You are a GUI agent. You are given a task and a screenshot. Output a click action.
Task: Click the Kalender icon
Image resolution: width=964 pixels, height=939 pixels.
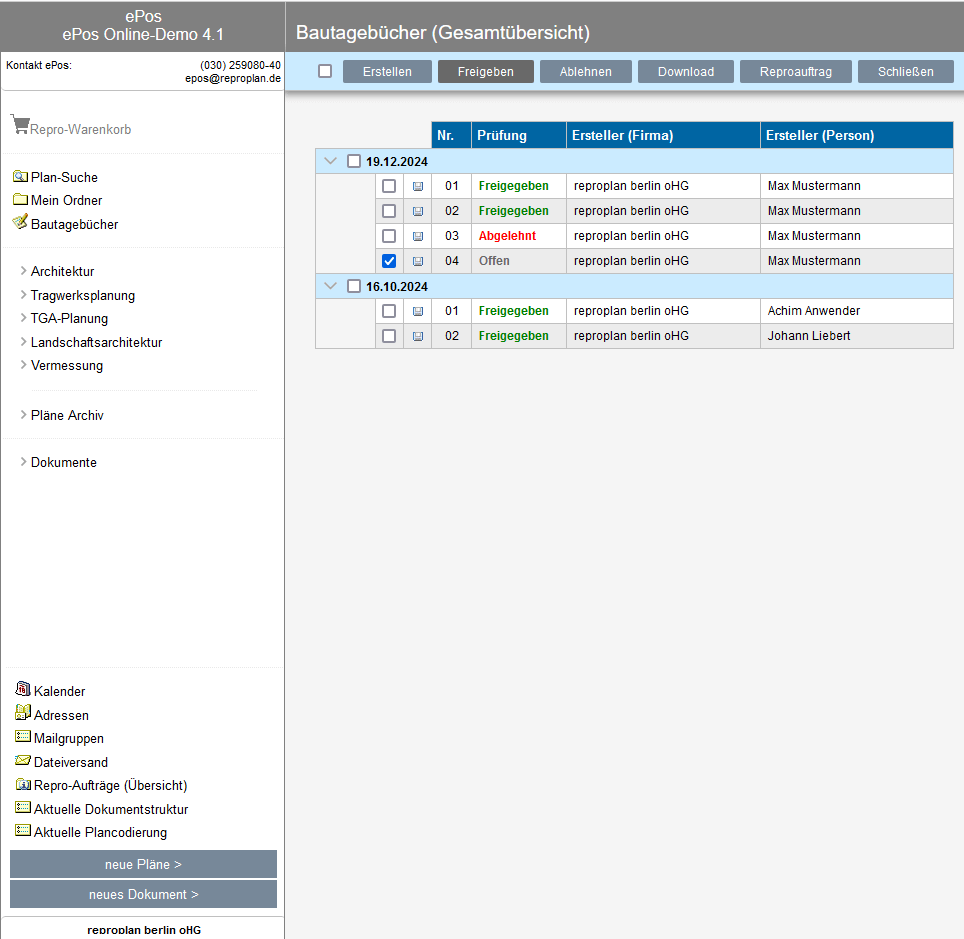[x=23, y=689]
